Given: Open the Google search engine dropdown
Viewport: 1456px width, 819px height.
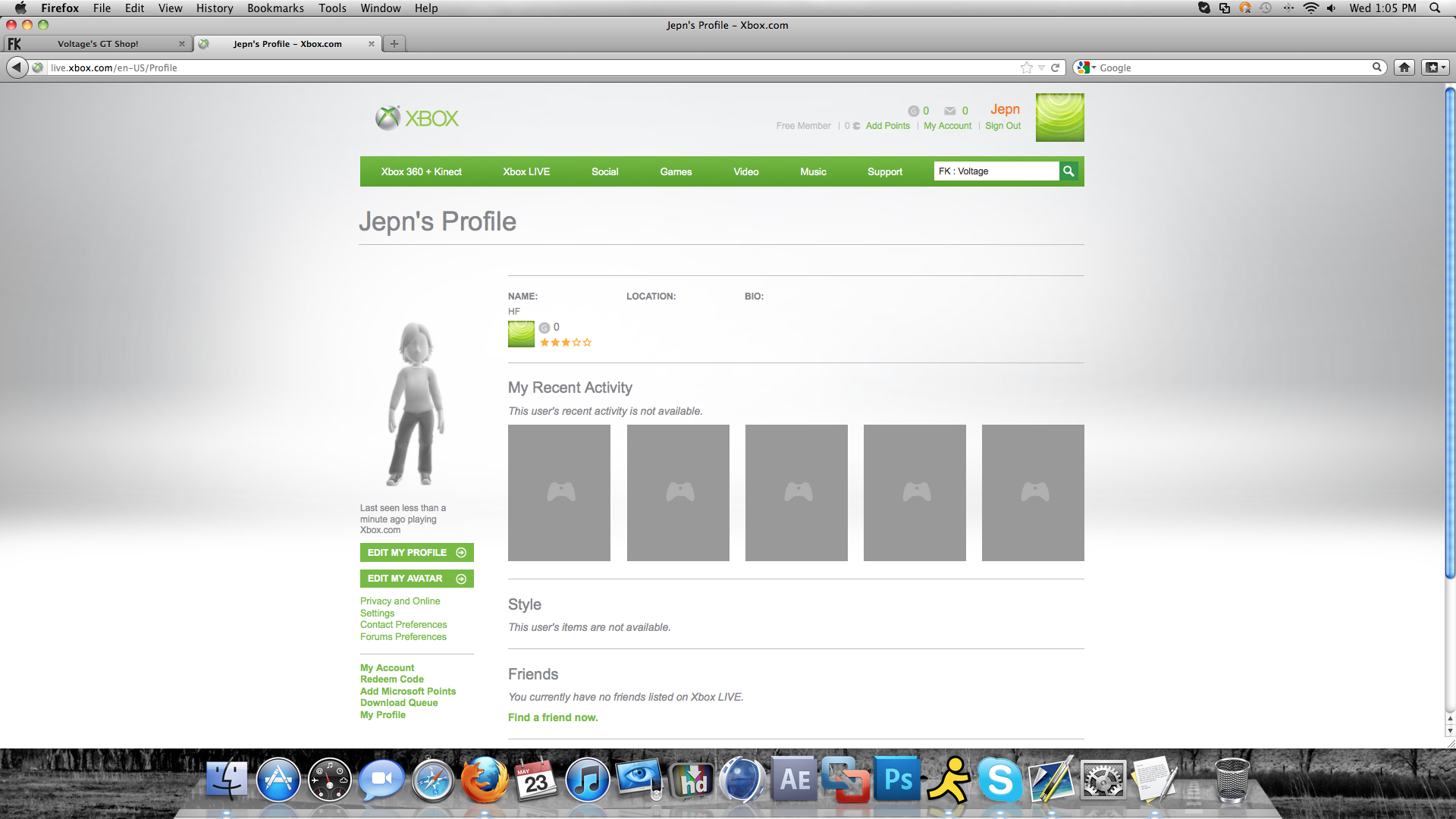Looking at the screenshot, I should click(x=1086, y=67).
